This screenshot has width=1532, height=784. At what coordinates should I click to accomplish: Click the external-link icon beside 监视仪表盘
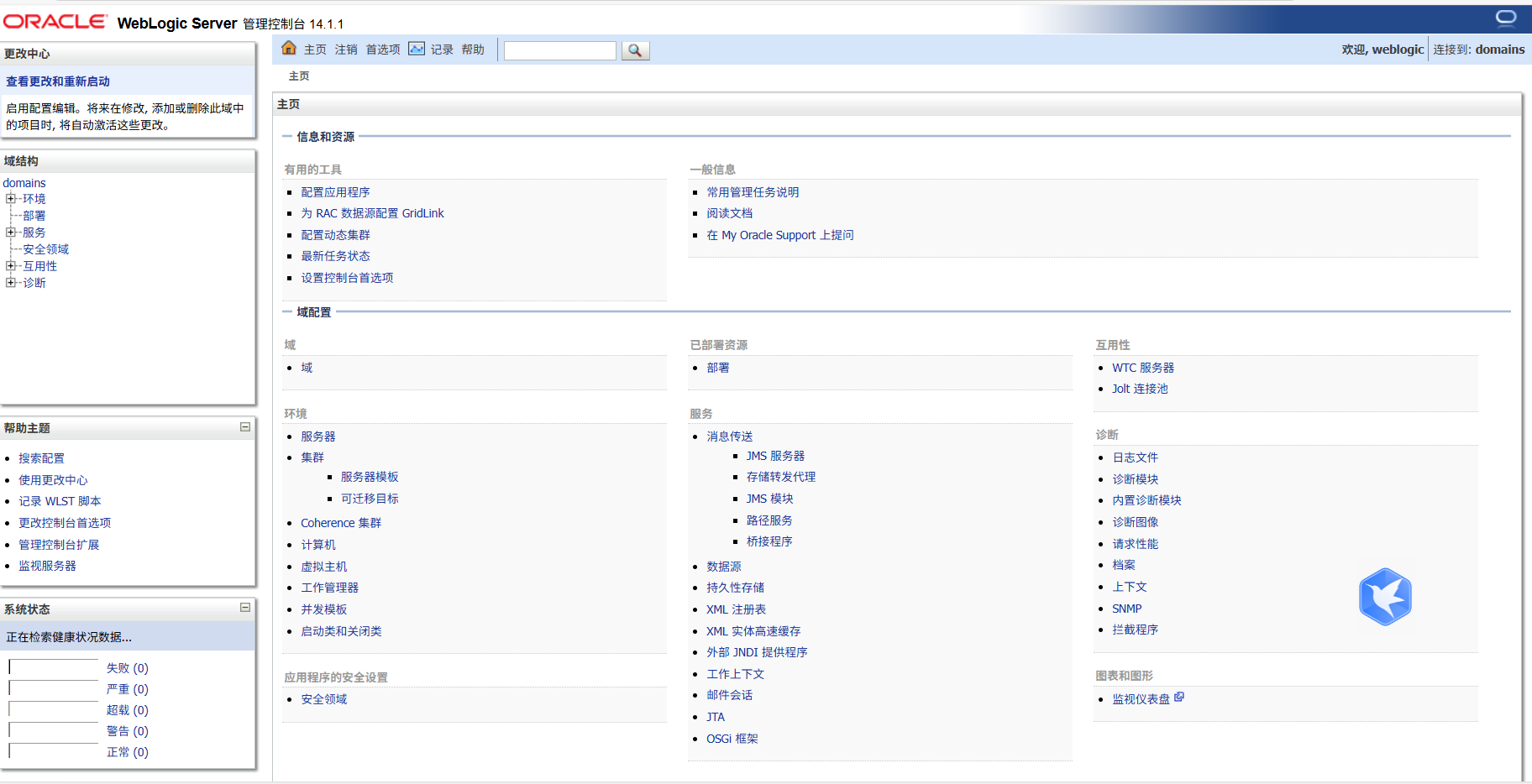tap(1179, 697)
